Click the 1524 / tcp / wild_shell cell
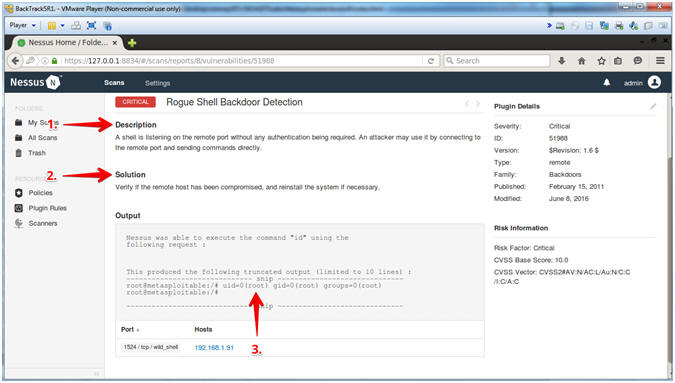675x383 pixels. point(151,347)
